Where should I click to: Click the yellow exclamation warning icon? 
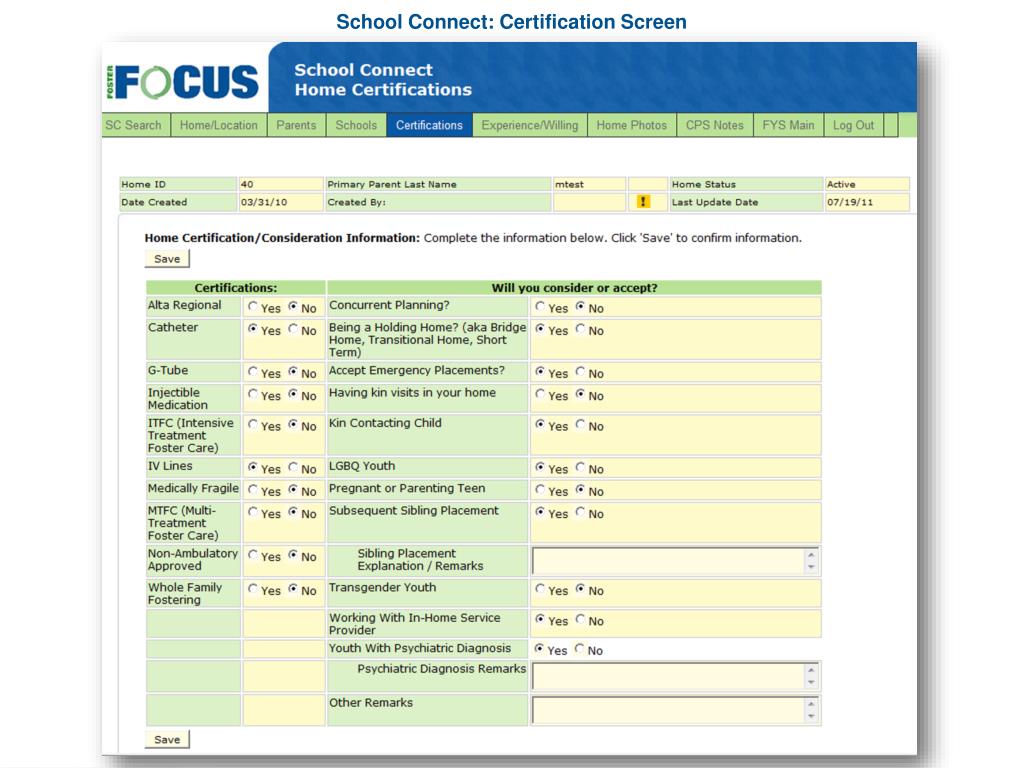[x=643, y=202]
